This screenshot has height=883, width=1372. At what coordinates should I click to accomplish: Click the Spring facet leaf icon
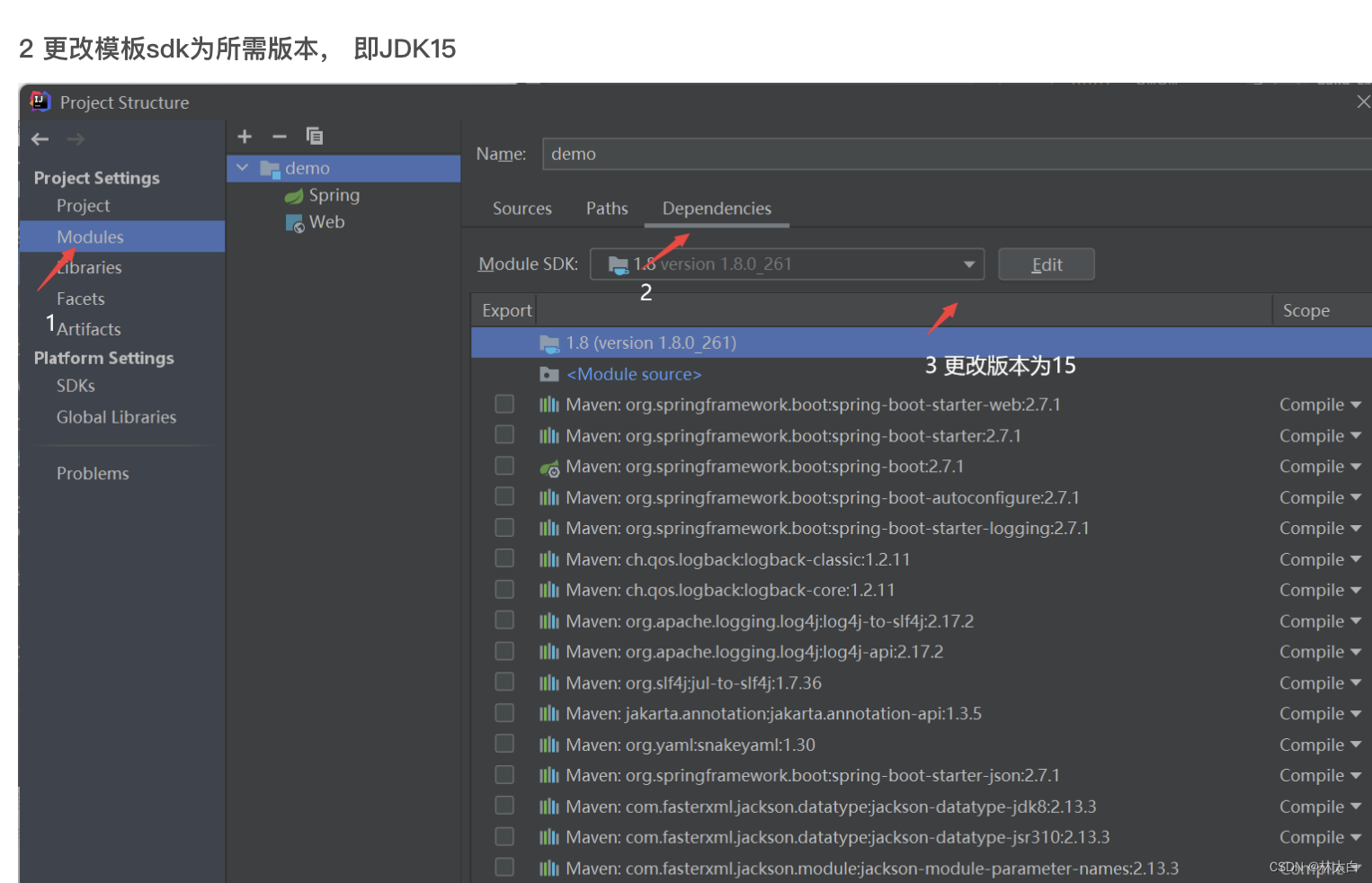(x=294, y=196)
